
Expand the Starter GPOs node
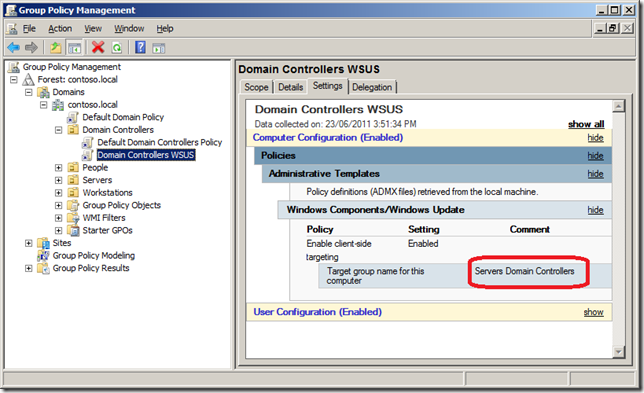(59, 230)
